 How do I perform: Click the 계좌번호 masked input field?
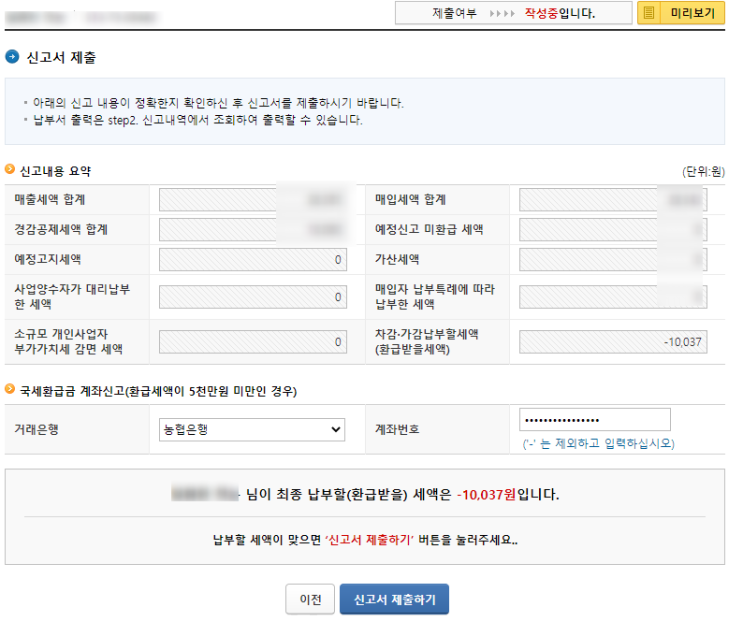pos(595,420)
